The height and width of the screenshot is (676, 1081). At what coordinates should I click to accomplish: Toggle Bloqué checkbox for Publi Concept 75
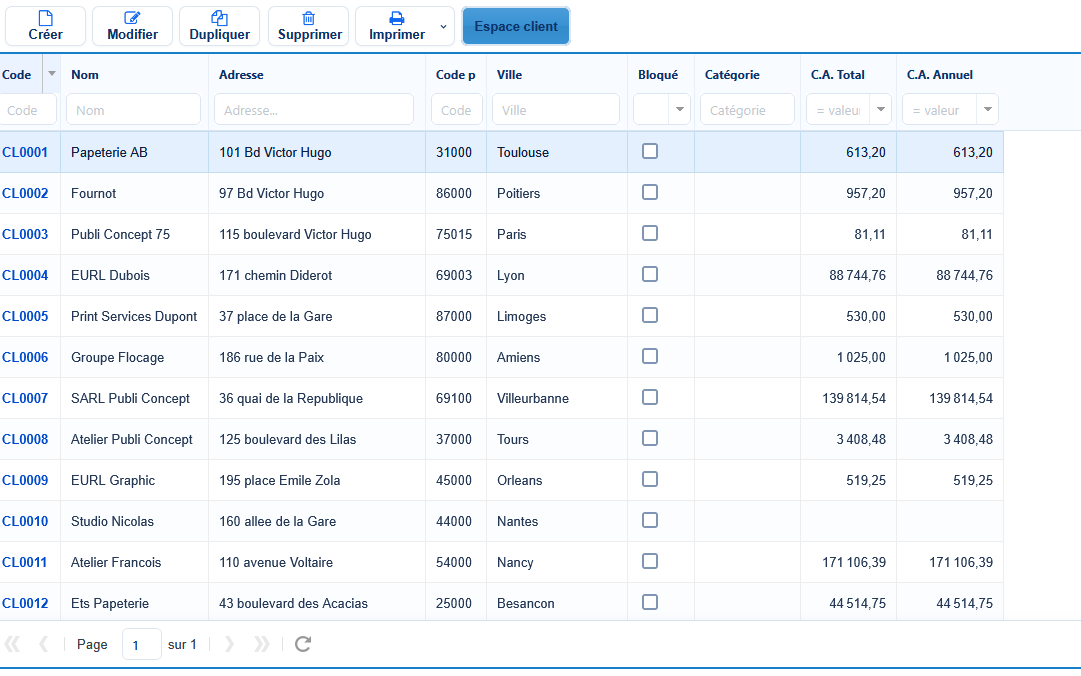click(x=649, y=233)
